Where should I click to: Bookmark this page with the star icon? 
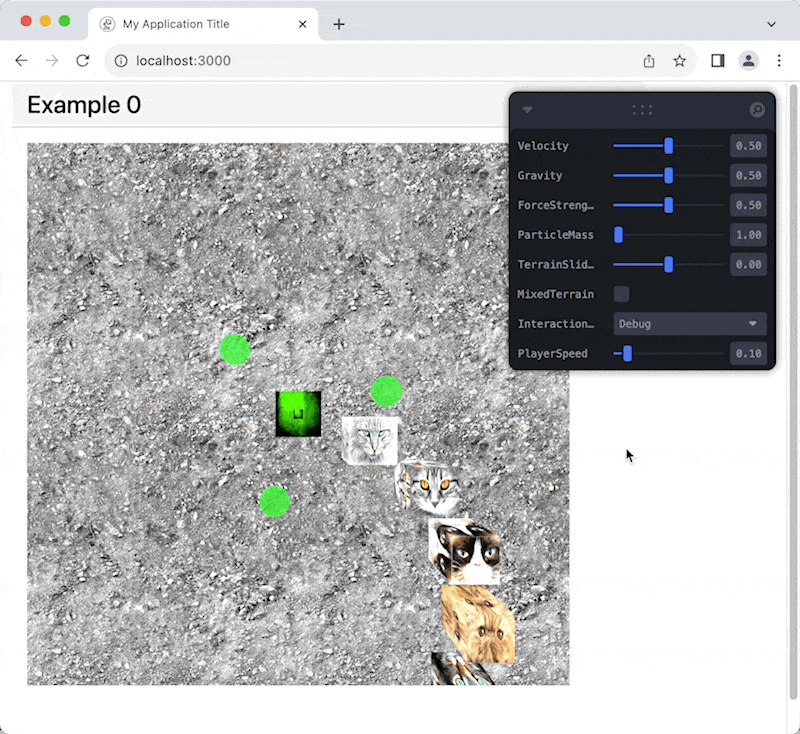[x=680, y=61]
